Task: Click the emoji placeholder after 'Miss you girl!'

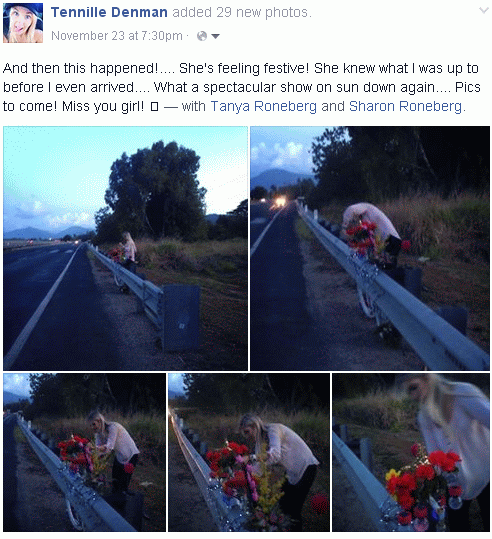Action: coord(154,107)
